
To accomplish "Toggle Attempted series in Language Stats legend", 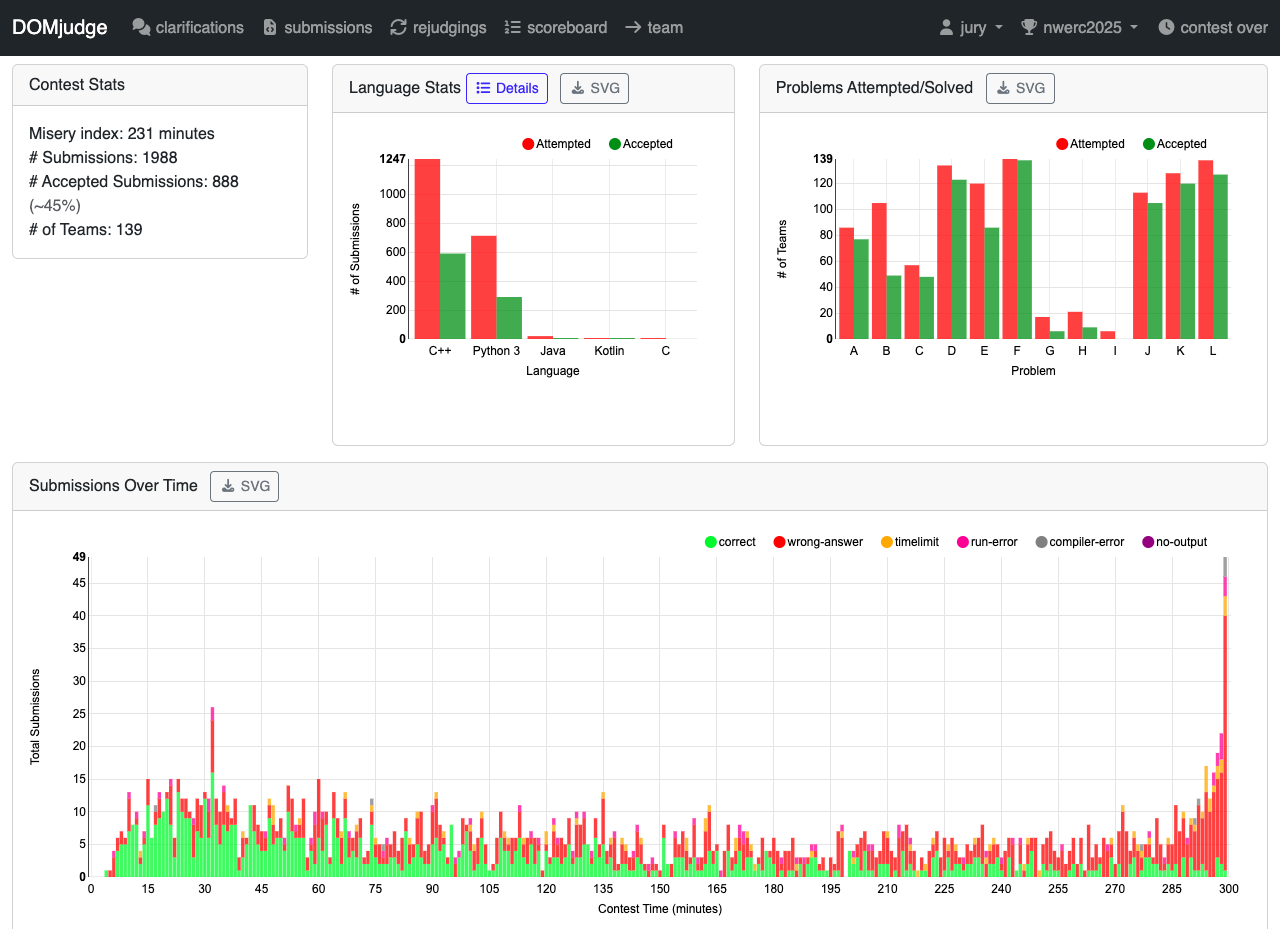I will 557,144.
